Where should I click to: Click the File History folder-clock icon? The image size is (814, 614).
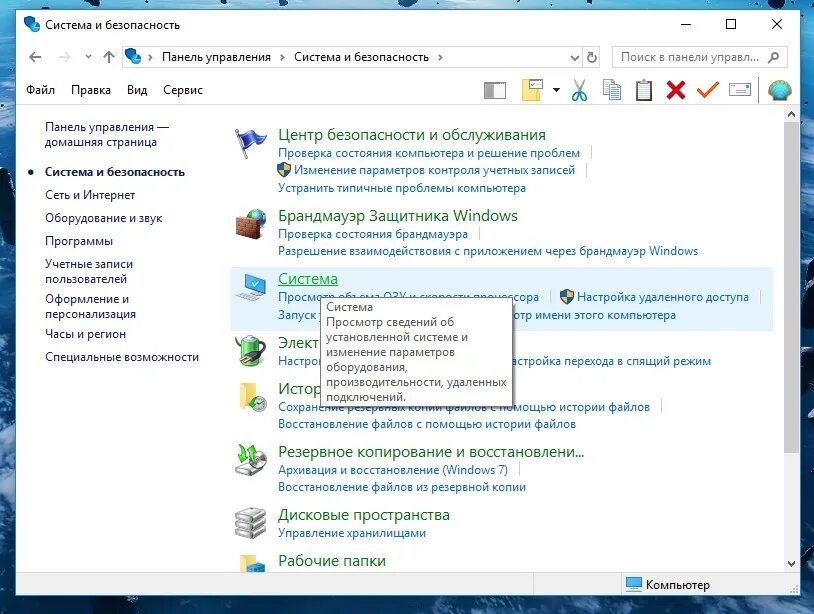coord(253,397)
